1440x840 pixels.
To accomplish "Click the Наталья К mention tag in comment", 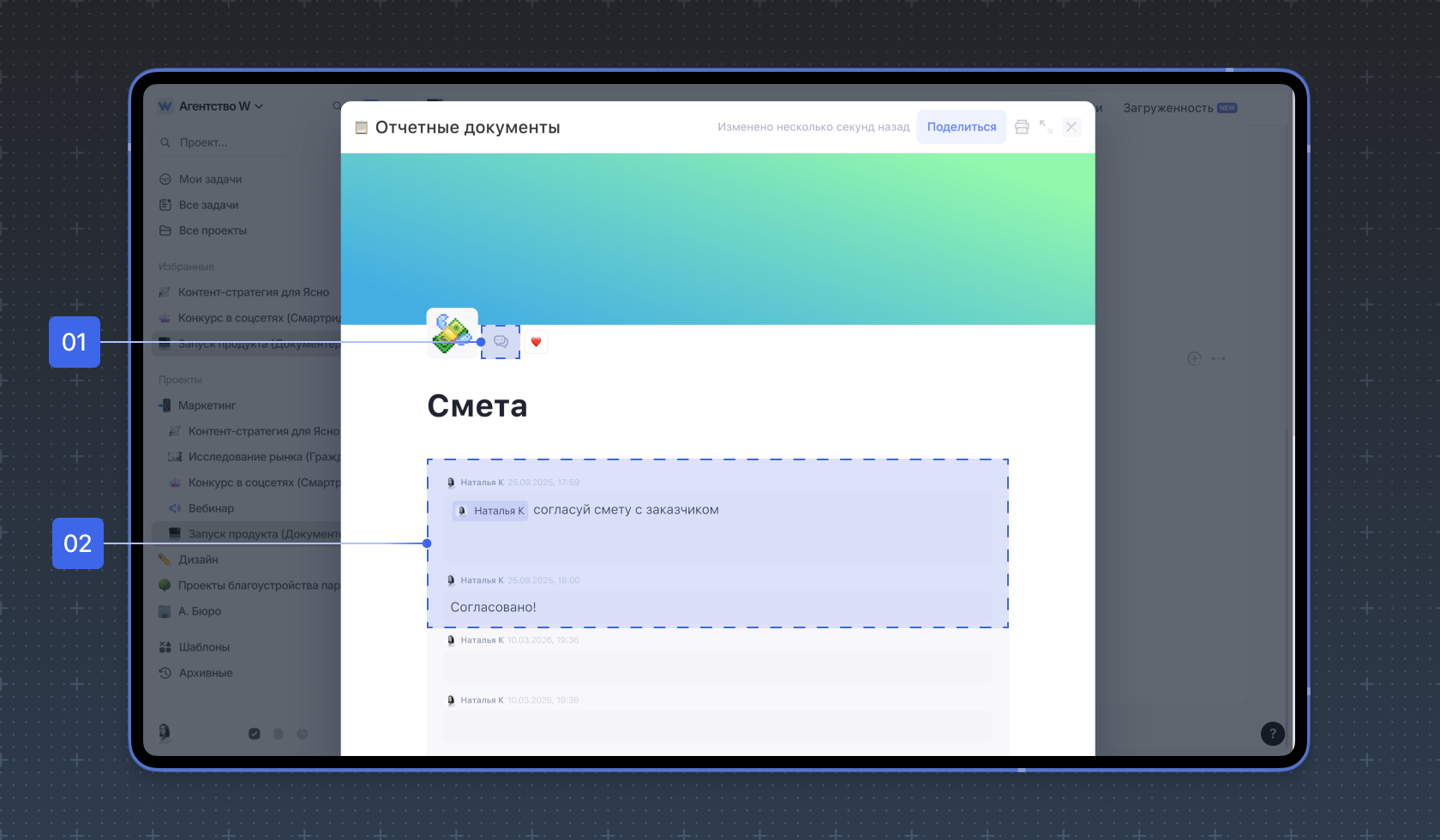I will (490, 511).
